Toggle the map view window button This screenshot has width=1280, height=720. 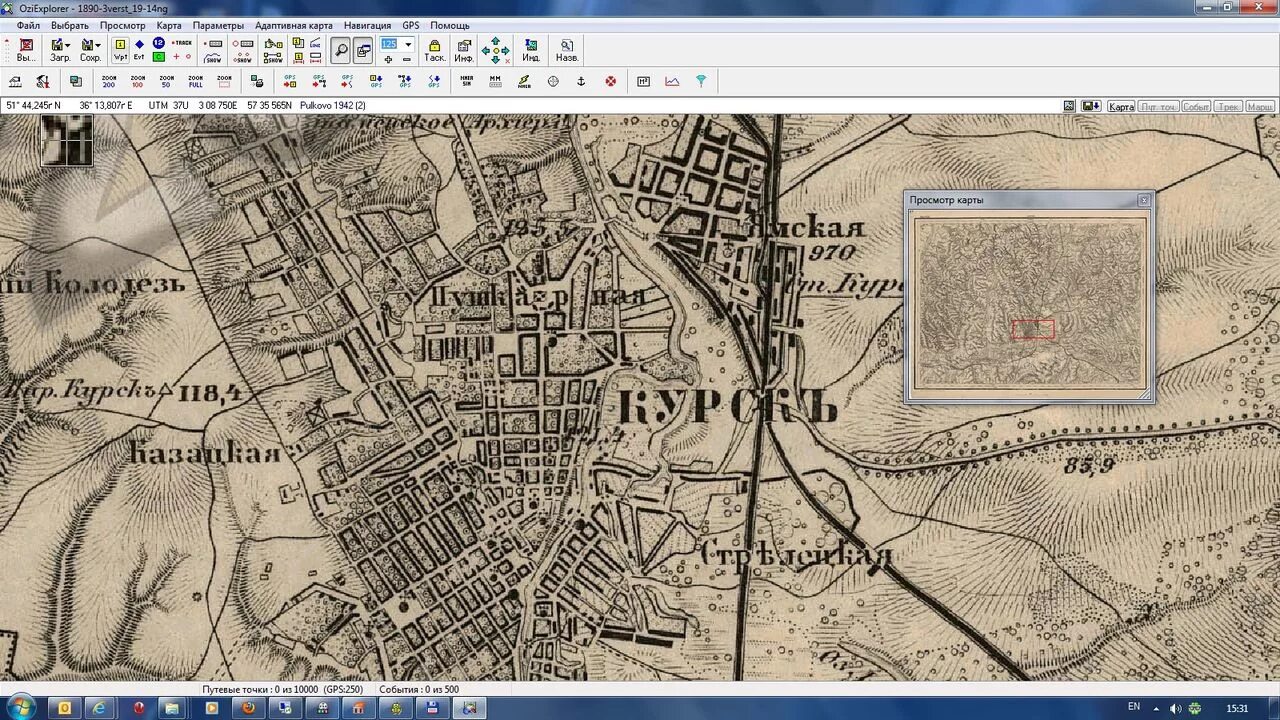tap(363, 49)
